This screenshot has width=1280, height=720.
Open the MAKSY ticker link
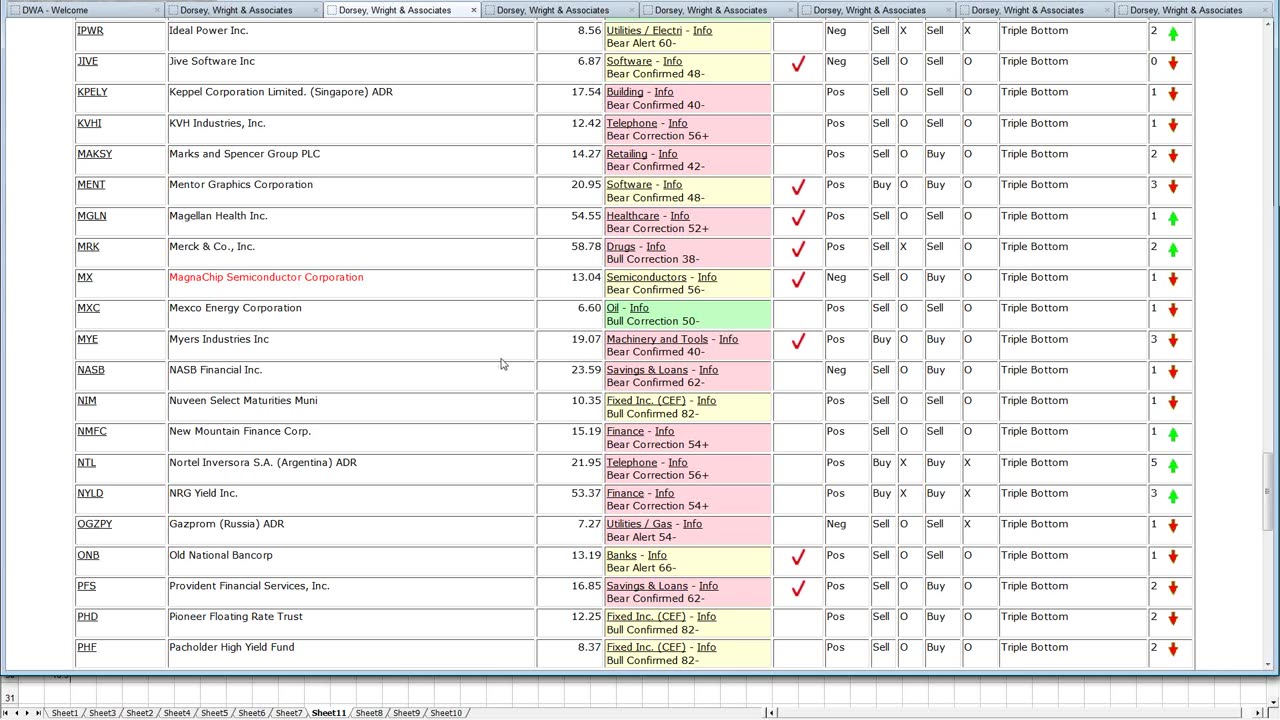pos(95,154)
